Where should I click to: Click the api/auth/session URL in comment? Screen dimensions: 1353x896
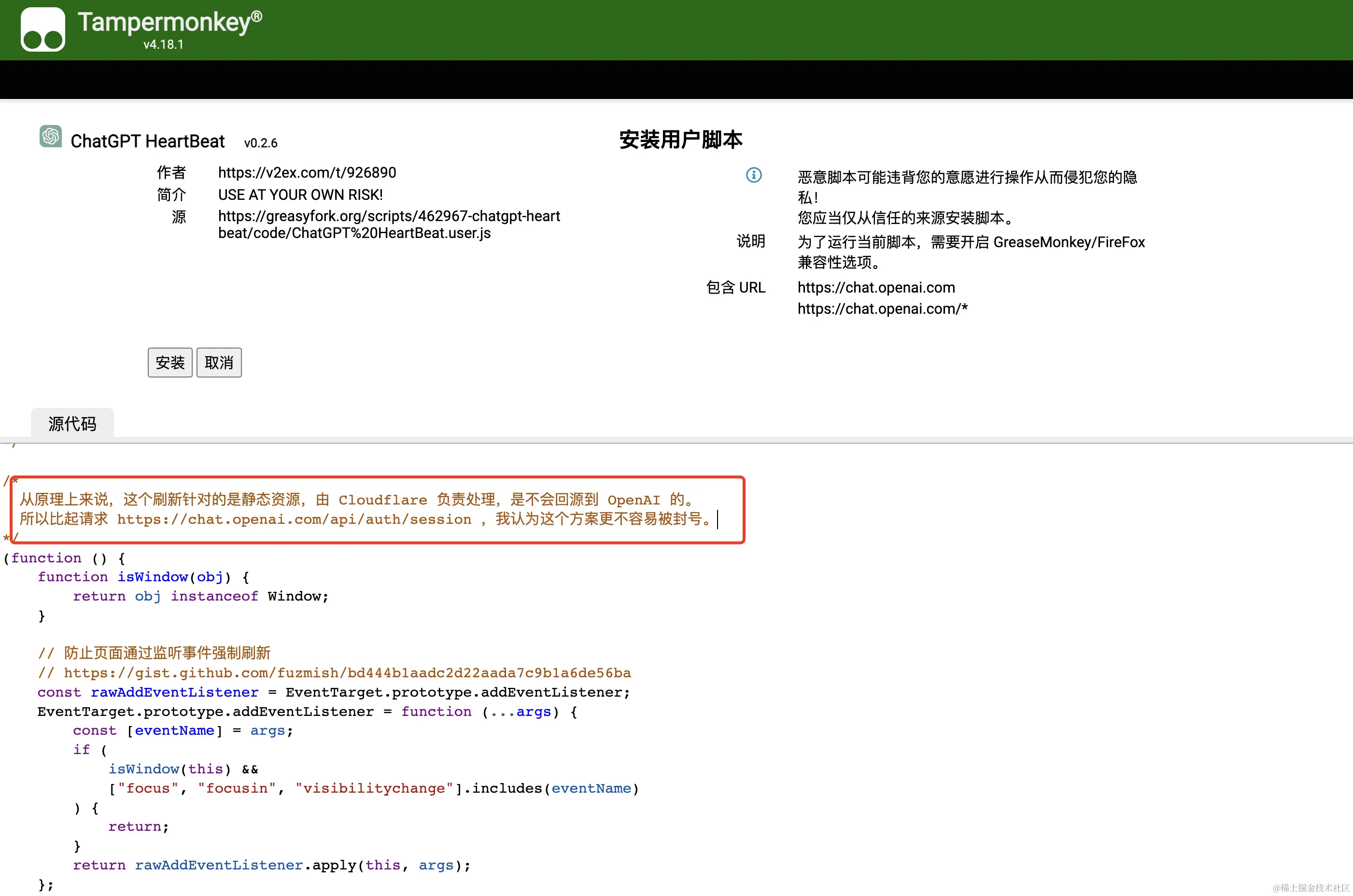coord(294,519)
